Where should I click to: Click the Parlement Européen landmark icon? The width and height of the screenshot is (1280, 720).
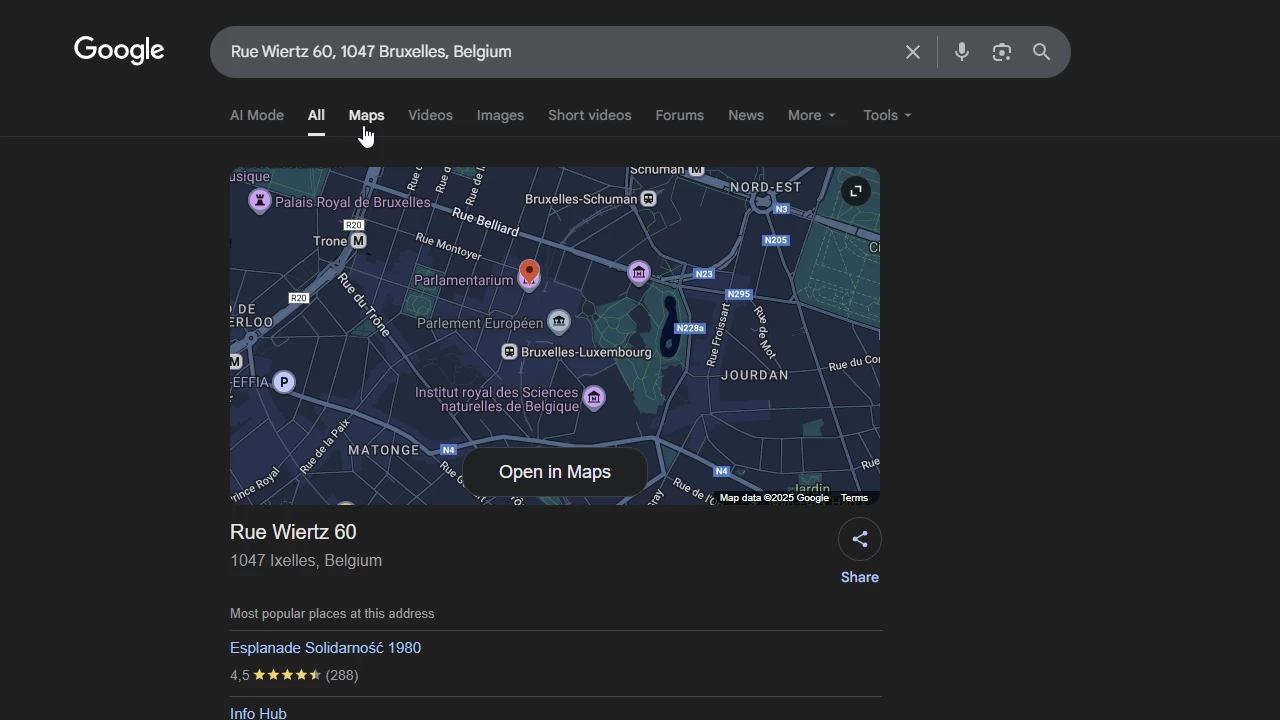(559, 322)
